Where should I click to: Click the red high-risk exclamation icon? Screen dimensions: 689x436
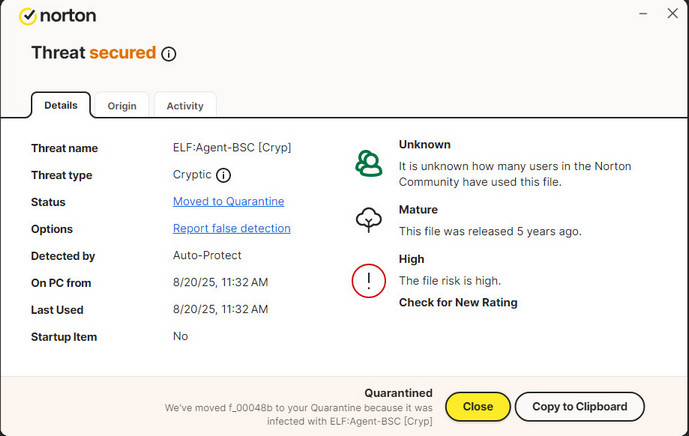pos(369,279)
